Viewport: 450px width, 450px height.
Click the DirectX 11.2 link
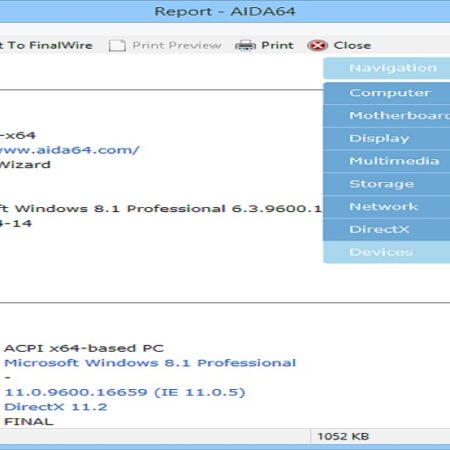56,407
